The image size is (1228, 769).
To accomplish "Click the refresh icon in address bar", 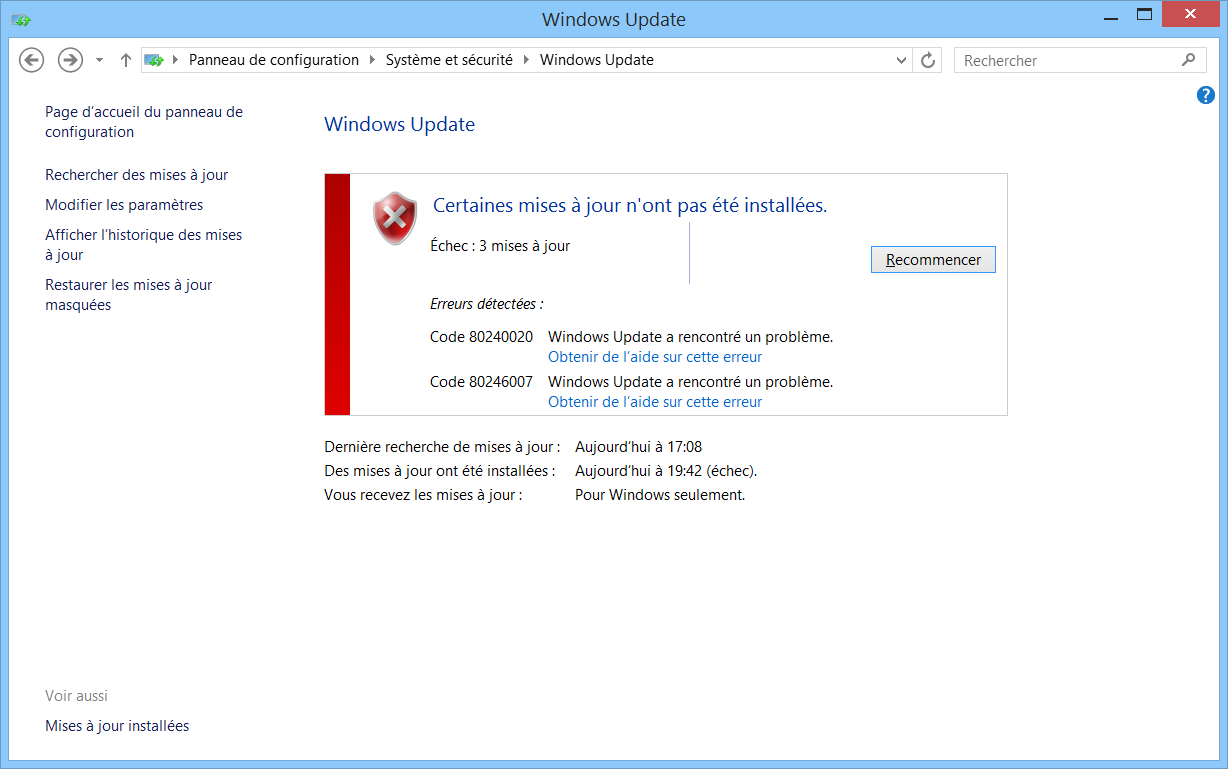I will pyautogui.click(x=928, y=60).
